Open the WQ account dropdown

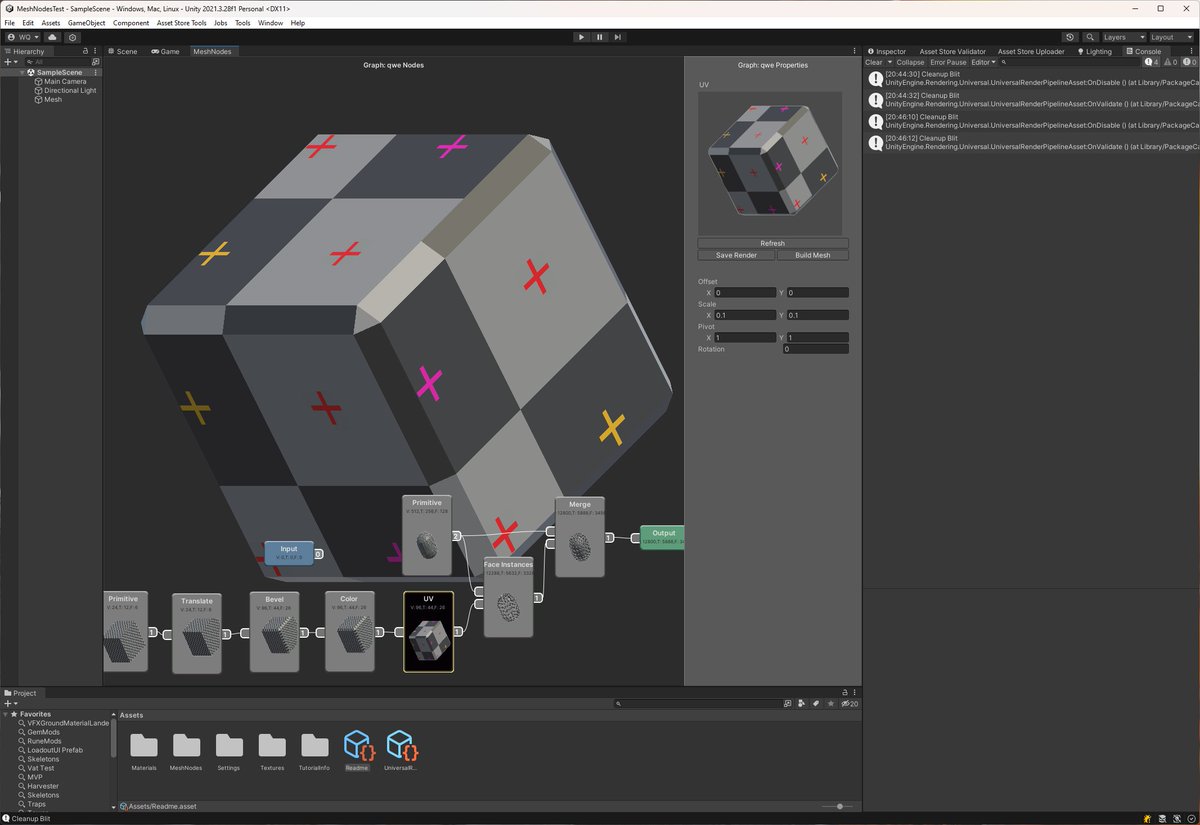(x=23, y=37)
